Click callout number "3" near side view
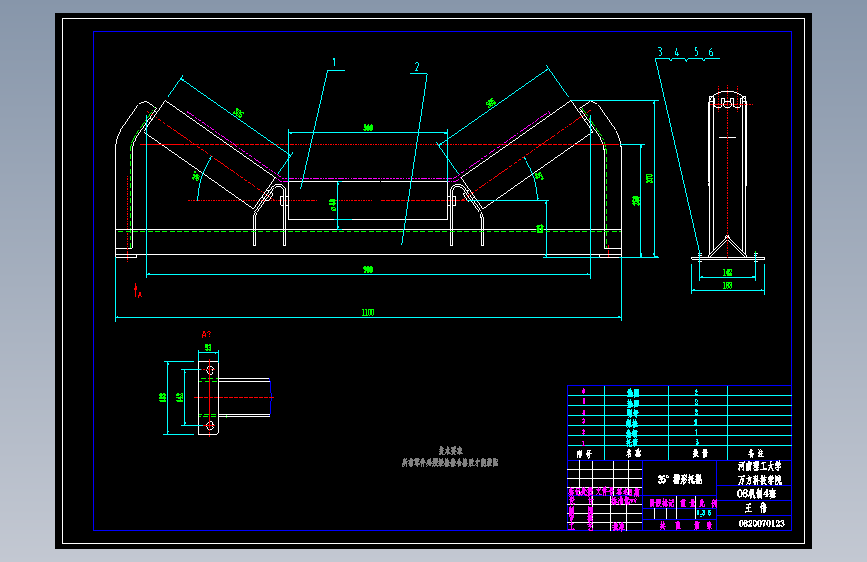 pyautogui.click(x=660, y=51)
